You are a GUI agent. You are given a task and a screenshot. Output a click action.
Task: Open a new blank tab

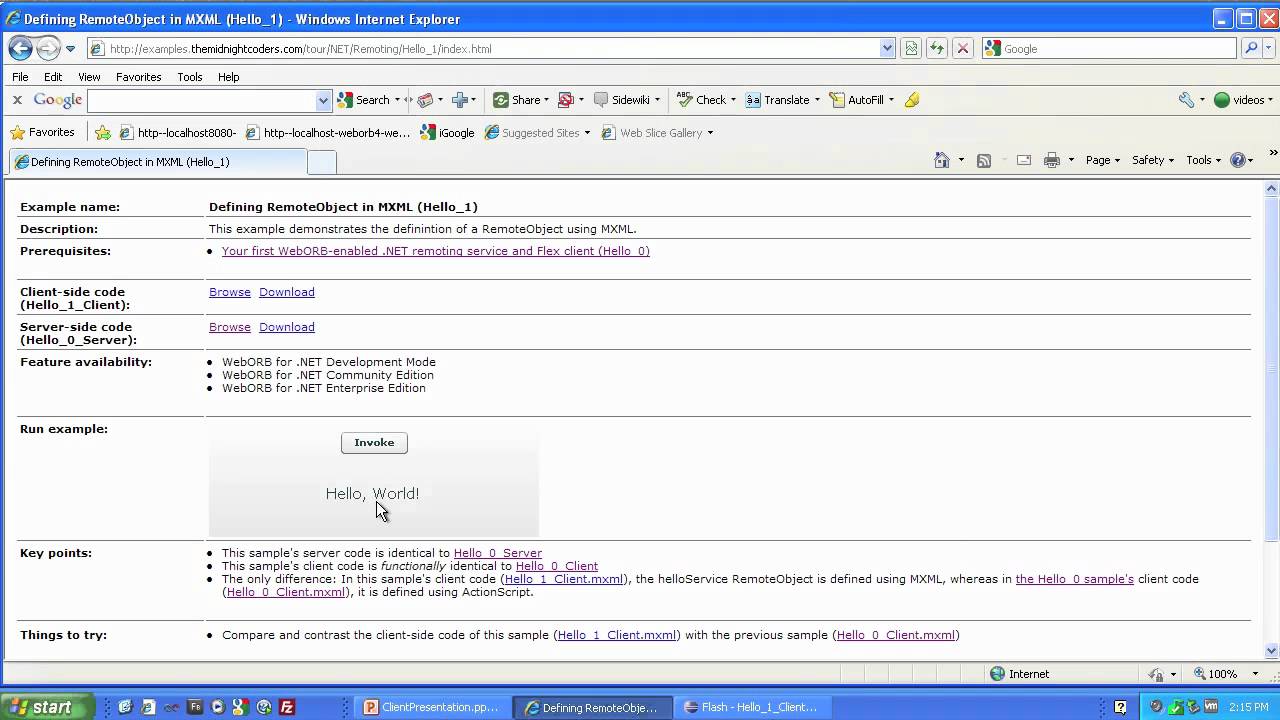[x=321, y=162]
